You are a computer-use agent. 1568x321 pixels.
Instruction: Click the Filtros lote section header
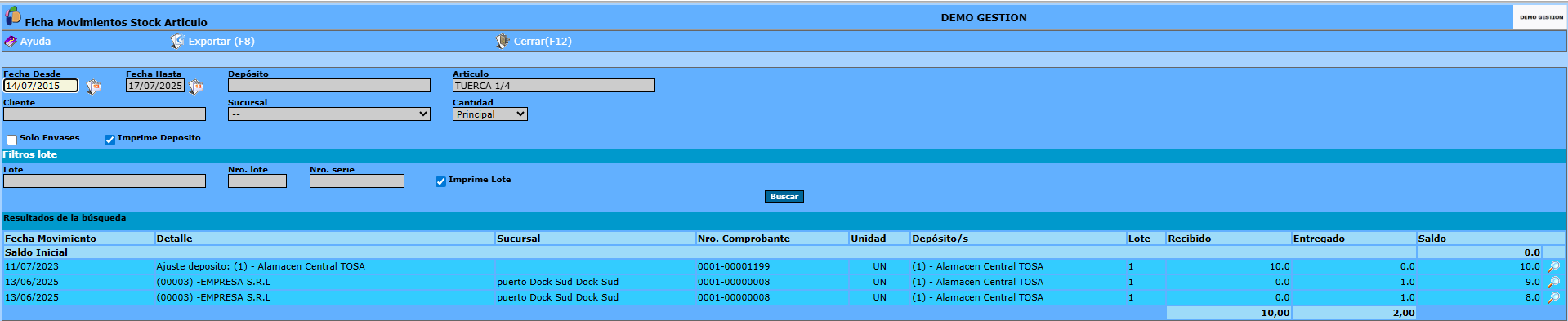click(30, 154)
